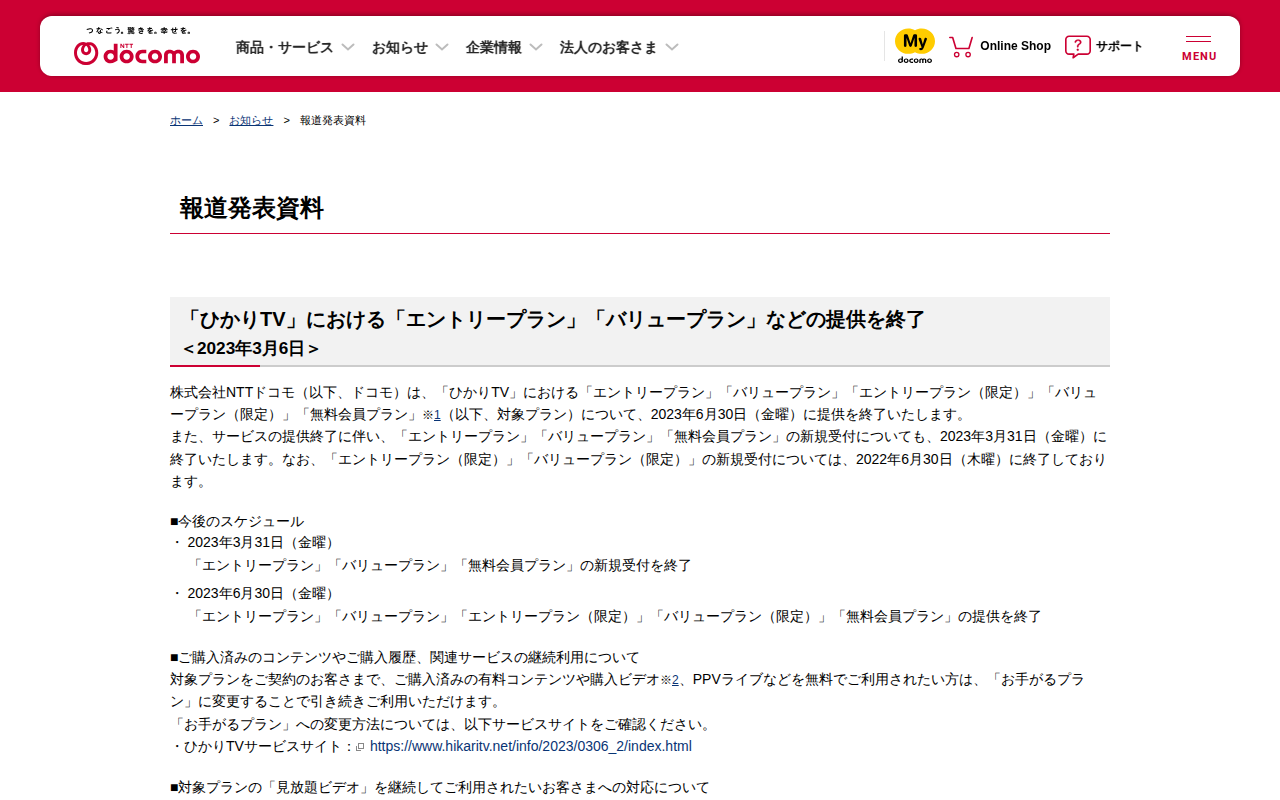This screenshot has width=1280, height=800.
Task: Click the Online Shop cart icon
Action: 961,46
